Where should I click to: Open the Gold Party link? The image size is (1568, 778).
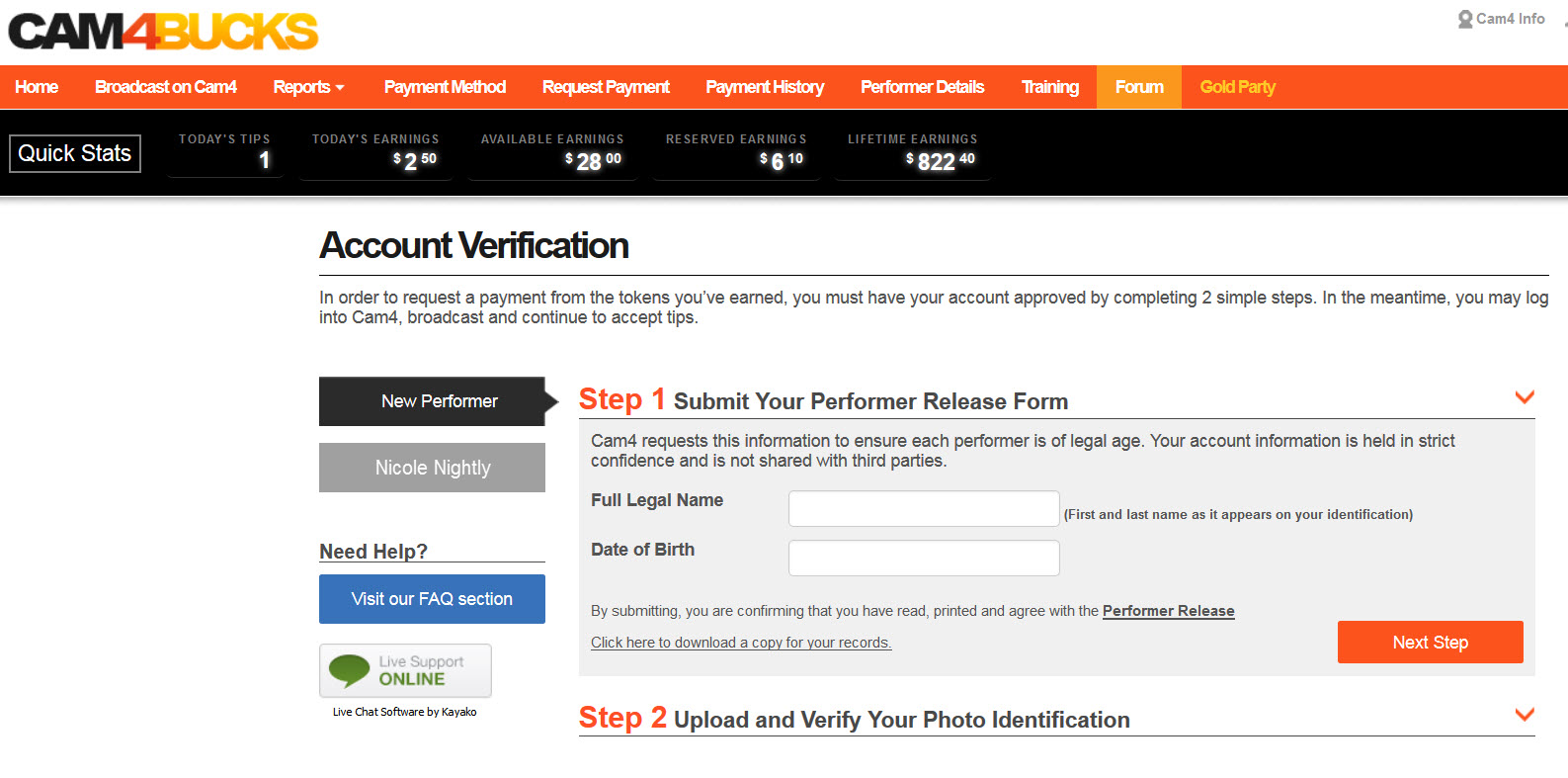pyautogui.click(x=1237, y=87)
